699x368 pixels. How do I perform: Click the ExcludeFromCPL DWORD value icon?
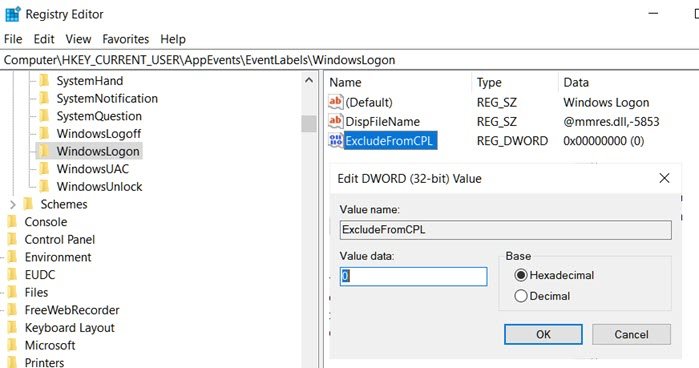click(335, 141)
